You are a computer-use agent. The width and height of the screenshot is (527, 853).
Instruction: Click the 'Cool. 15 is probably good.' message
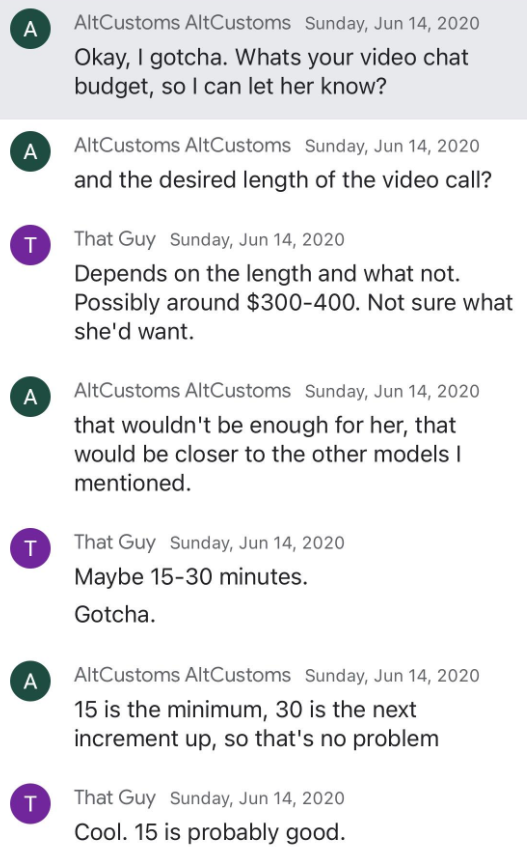click(210, 832)
